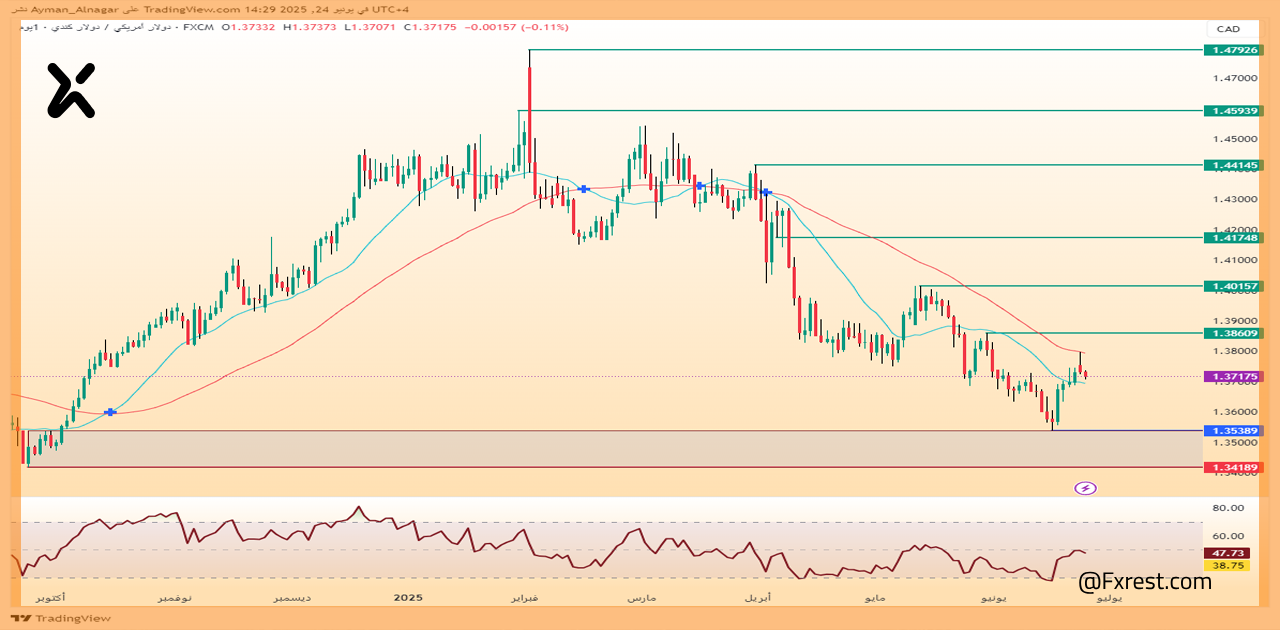Screen dimensions: 1280x630
Task: Click the 2025 year label on the time axis
Action: [x=408, y=598]
